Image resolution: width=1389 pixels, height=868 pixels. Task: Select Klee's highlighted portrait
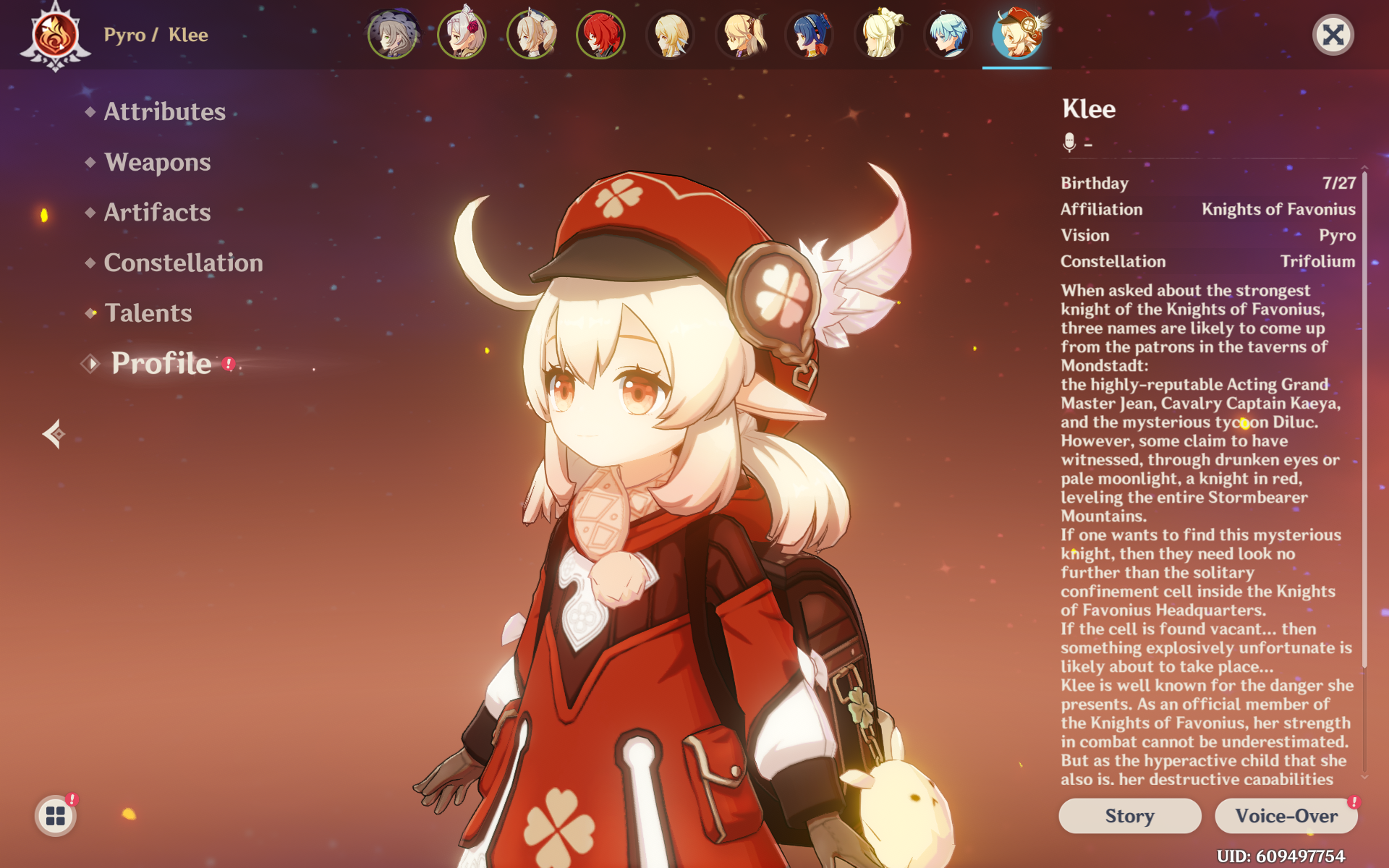pos(1018,34)
